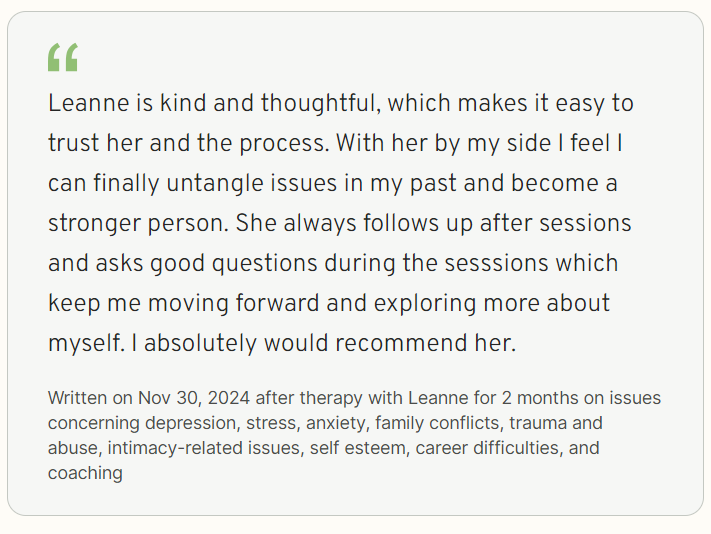711x534 pixels.
Task: Click the words 'stronger person'
Action: (136, 223)
